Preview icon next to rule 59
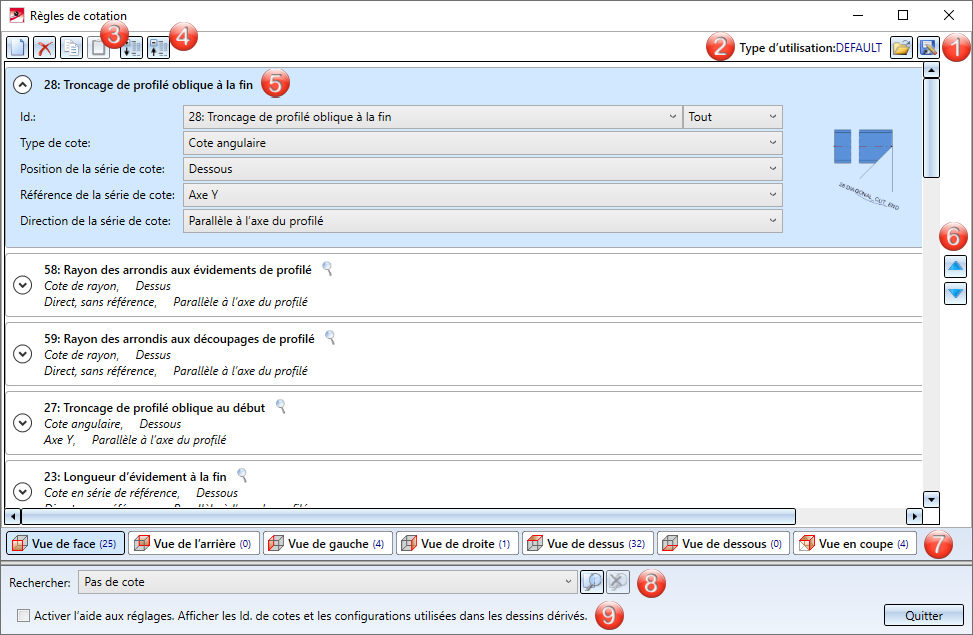This screenshot has height=635, width=973. coord(330,338)
